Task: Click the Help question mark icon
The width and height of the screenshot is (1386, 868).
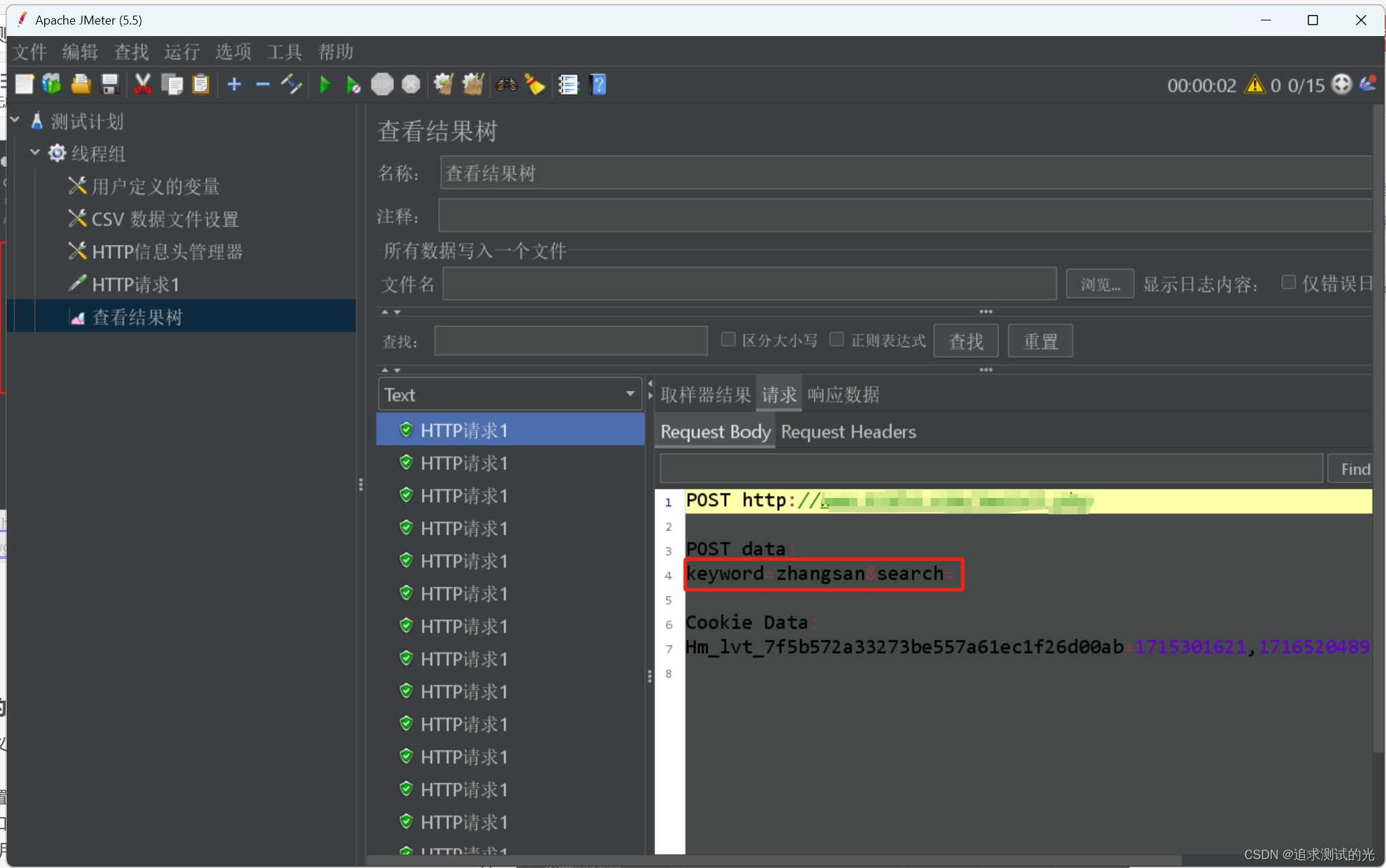Action: [599, 84]
